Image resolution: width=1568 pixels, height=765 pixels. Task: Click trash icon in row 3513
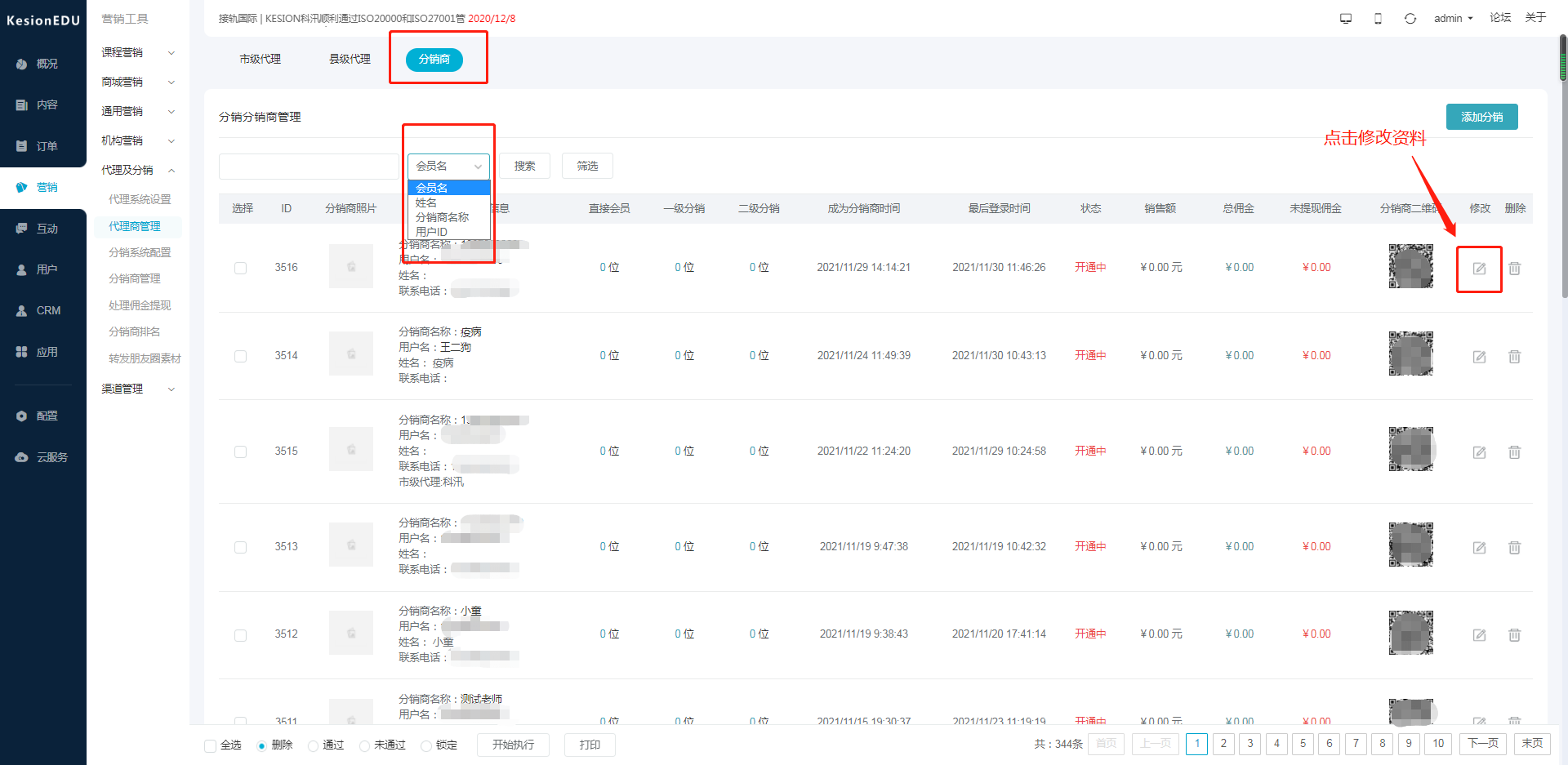(x=1514, y=548)
